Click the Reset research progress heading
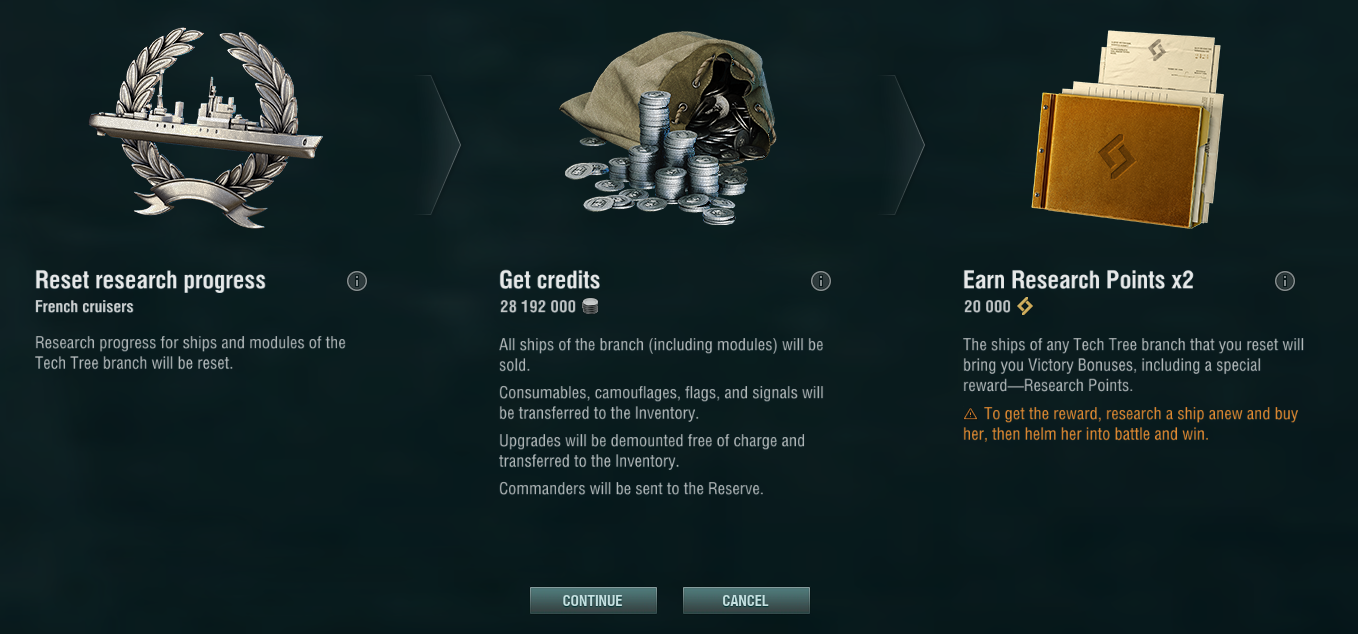1358x634 pixels. (150, 280)
